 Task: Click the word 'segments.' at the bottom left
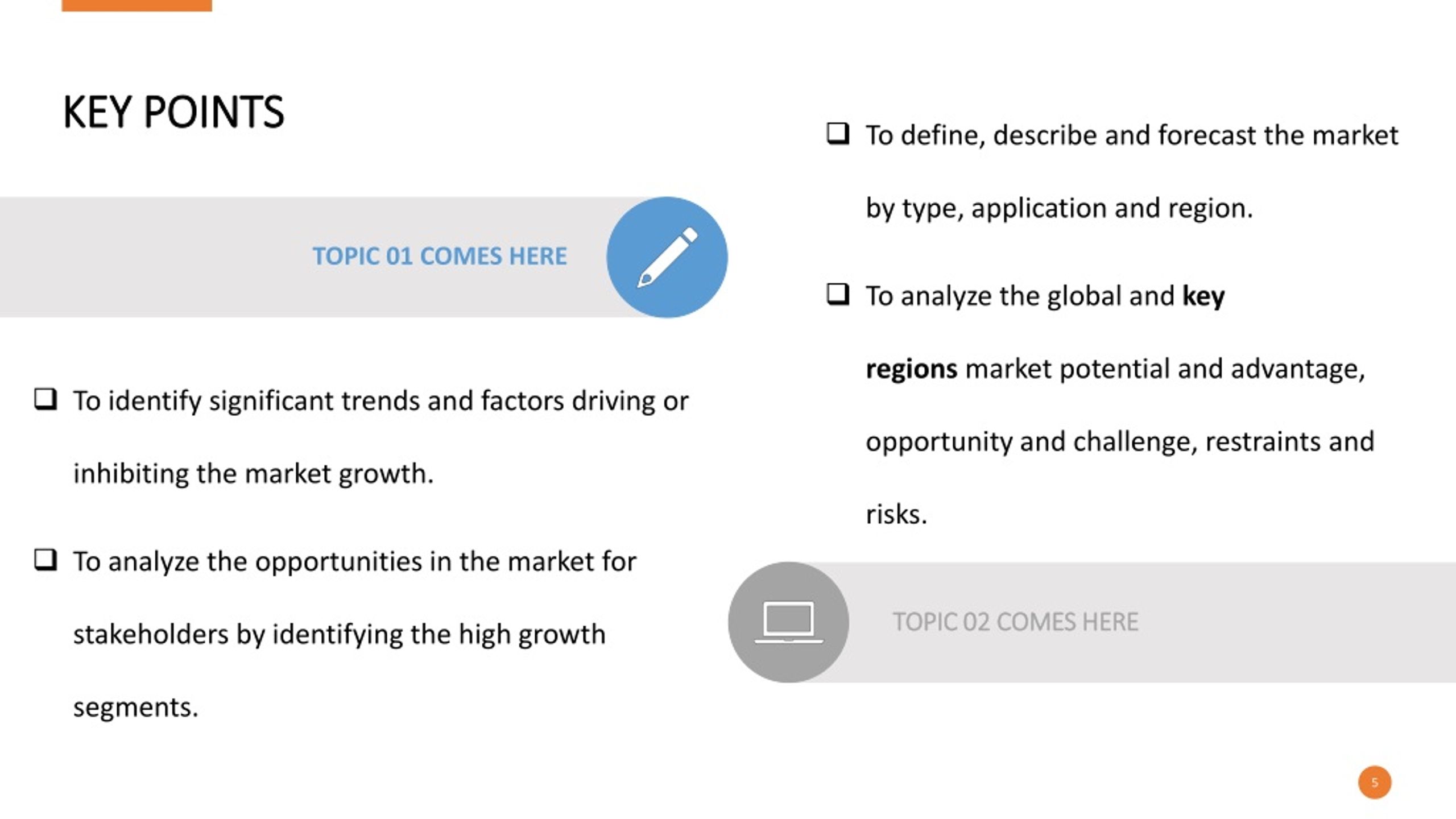tap(136, 708)
